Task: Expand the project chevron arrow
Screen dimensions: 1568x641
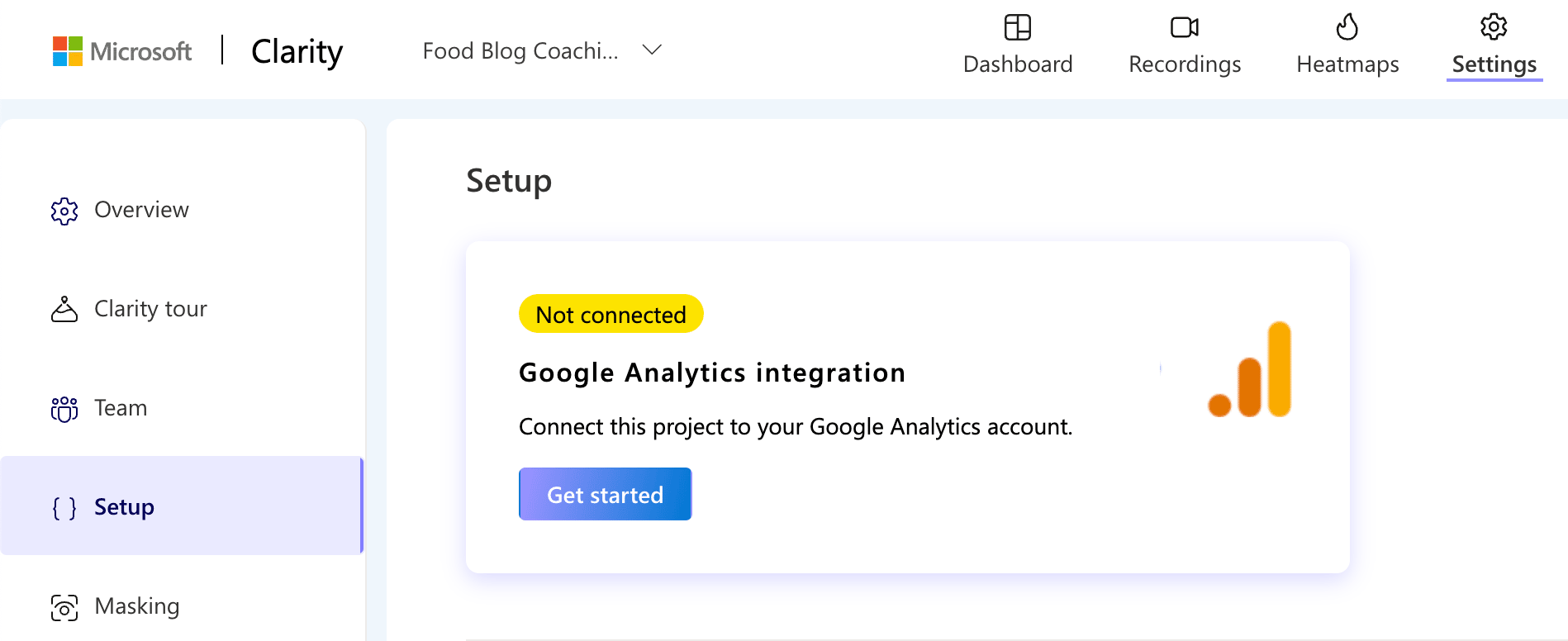Action: tap(652, 50)
